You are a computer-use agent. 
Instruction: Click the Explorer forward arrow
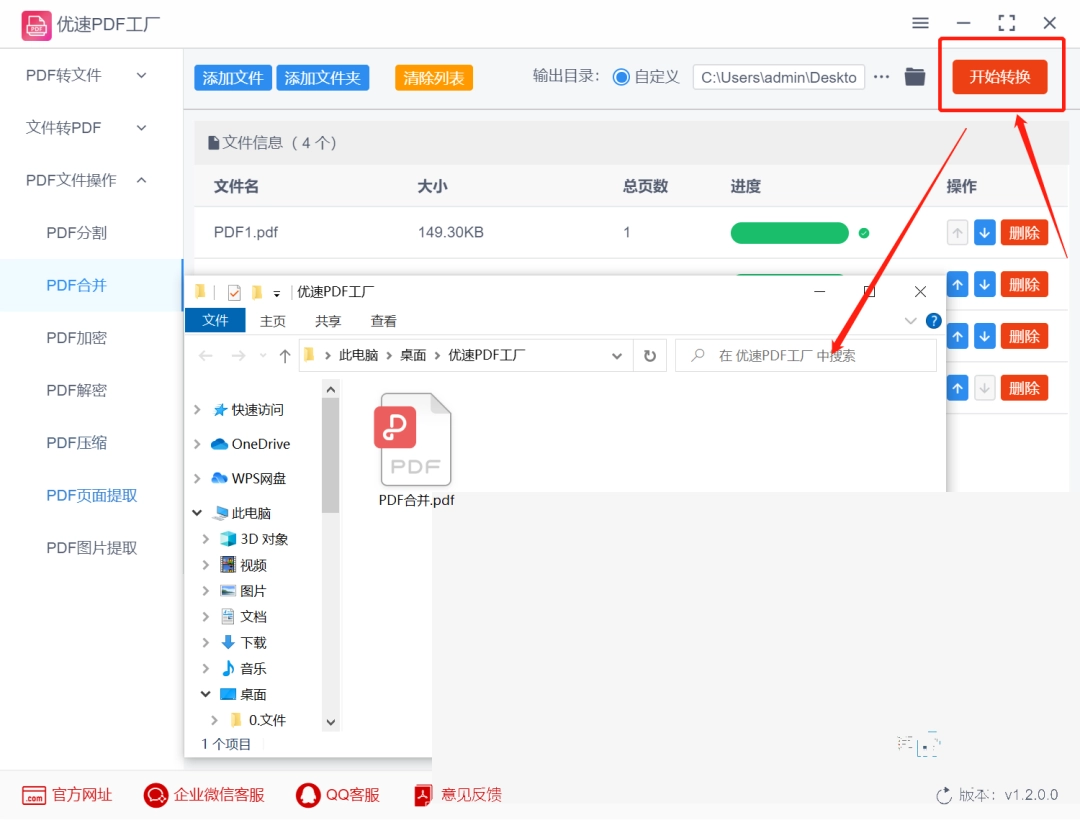pyautogui.click(x=238, y=356)
